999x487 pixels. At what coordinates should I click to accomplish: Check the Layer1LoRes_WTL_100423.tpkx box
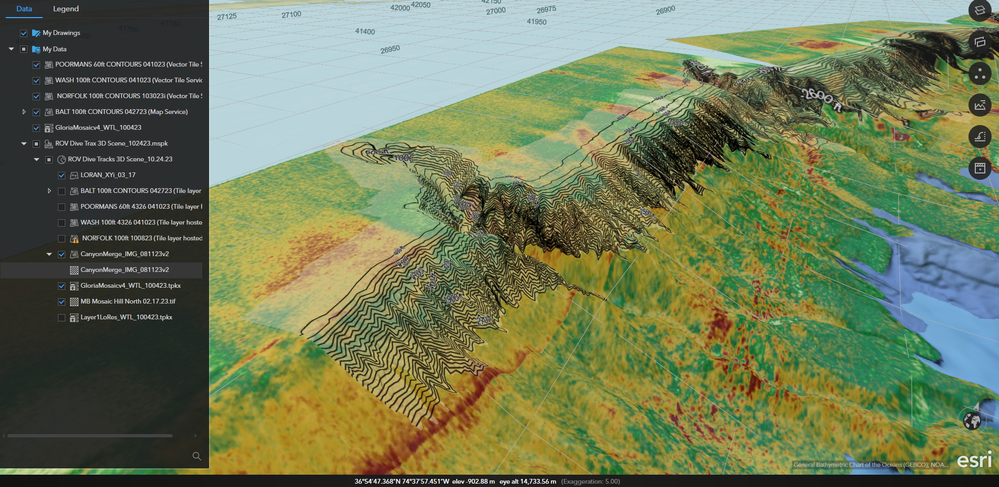62,317
